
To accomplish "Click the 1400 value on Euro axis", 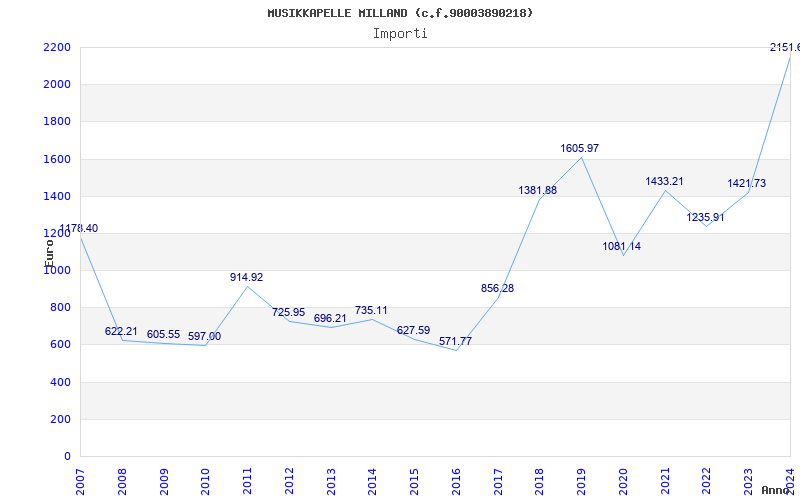I will click(57, 196).
